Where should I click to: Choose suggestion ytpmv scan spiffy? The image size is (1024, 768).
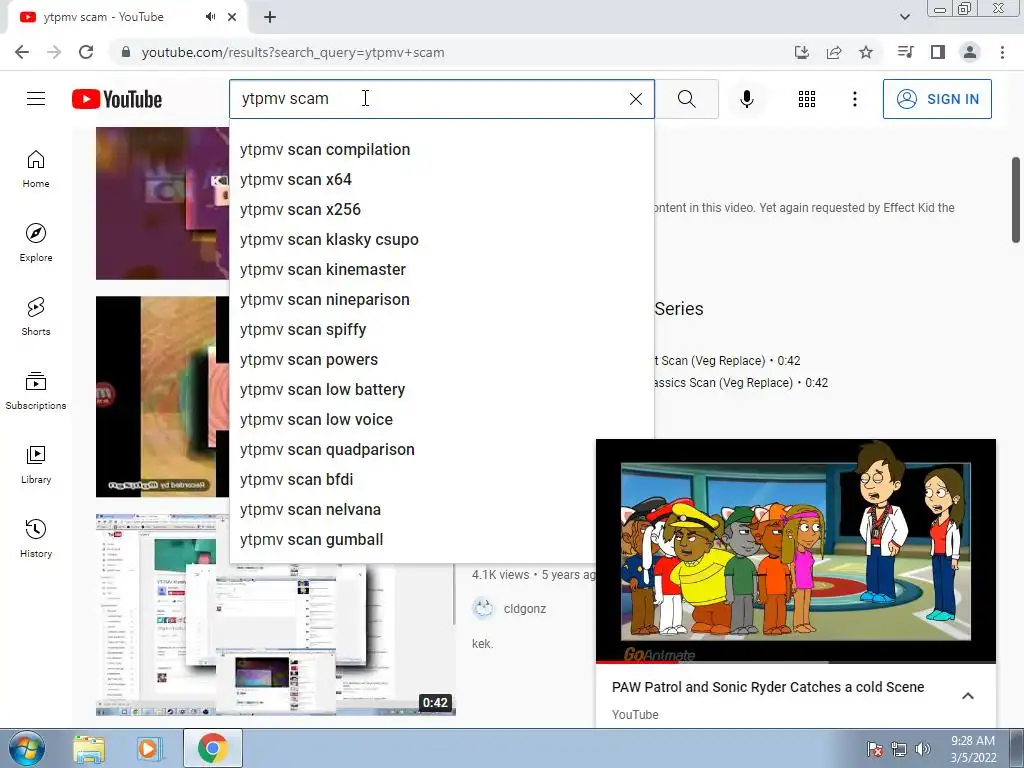441,330
